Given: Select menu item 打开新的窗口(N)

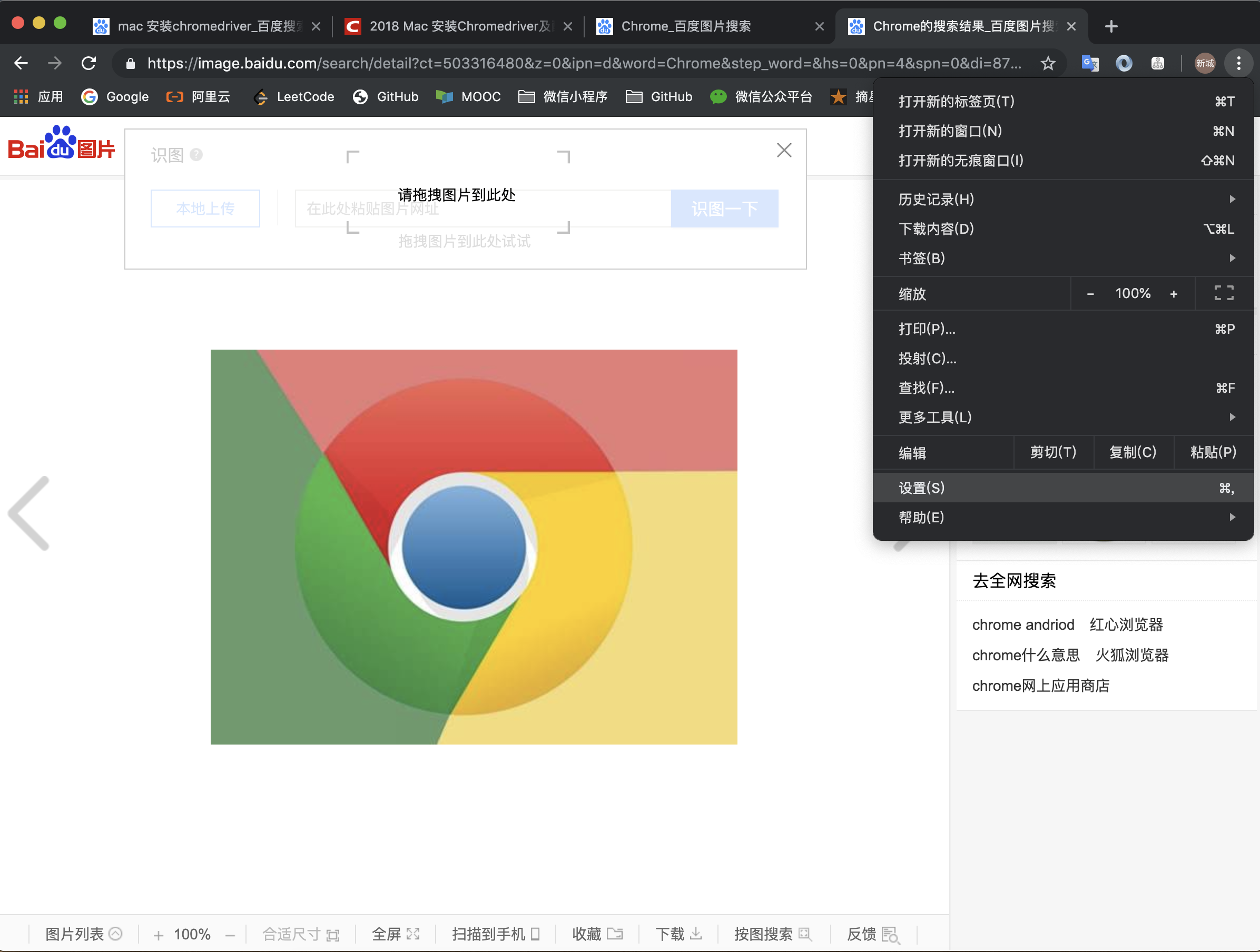Looking at the screenshot, I should point(1063,131).
